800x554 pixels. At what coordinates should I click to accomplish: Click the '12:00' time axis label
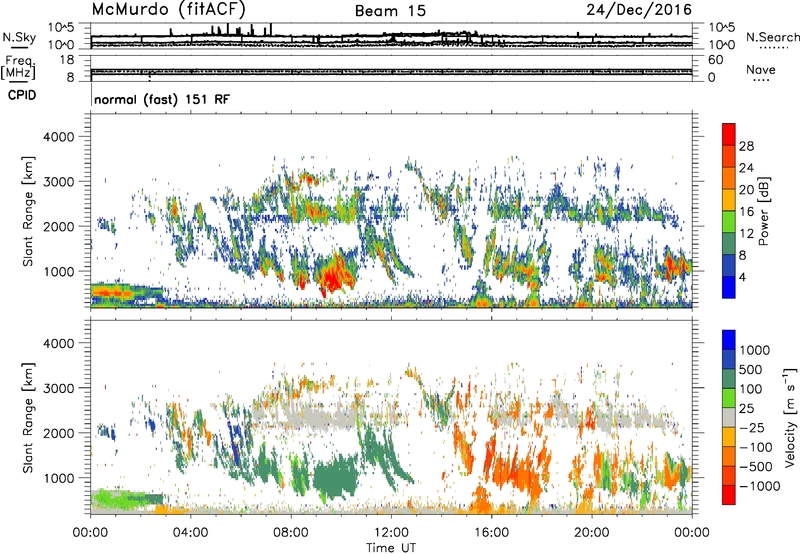pyautogui.click(x=391, y=533)
